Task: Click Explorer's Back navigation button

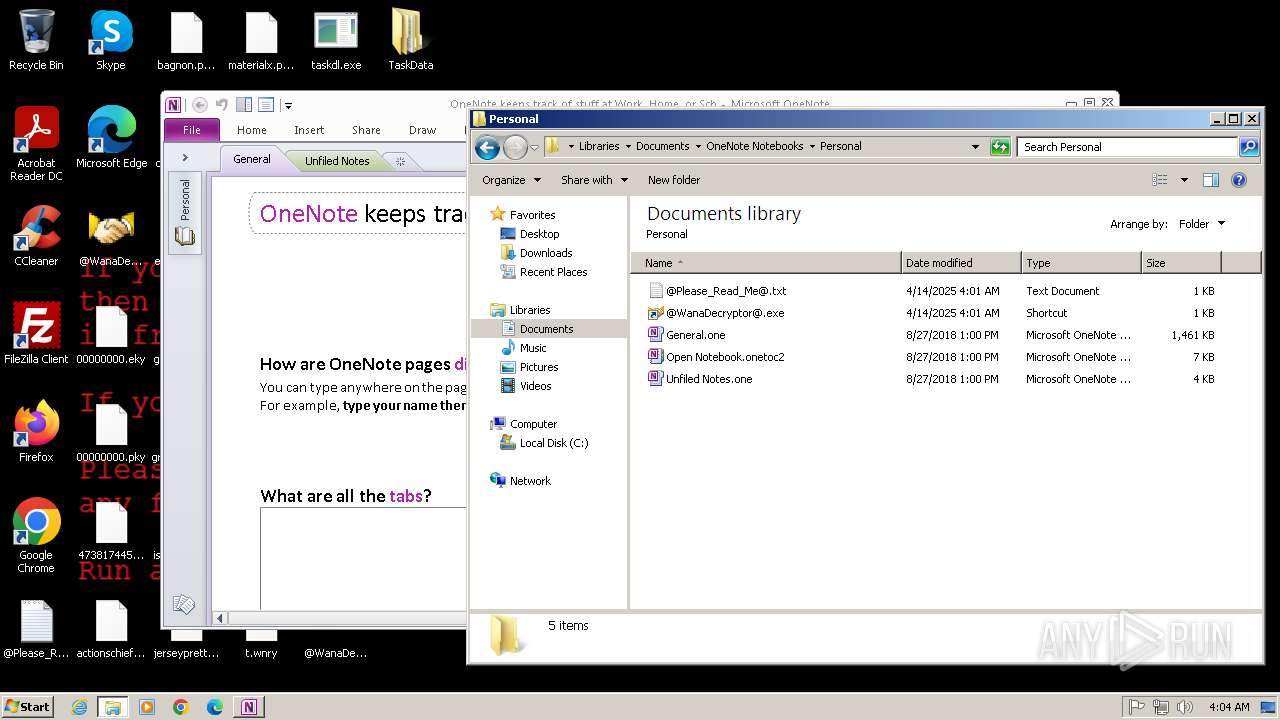Action: [487, 147]
